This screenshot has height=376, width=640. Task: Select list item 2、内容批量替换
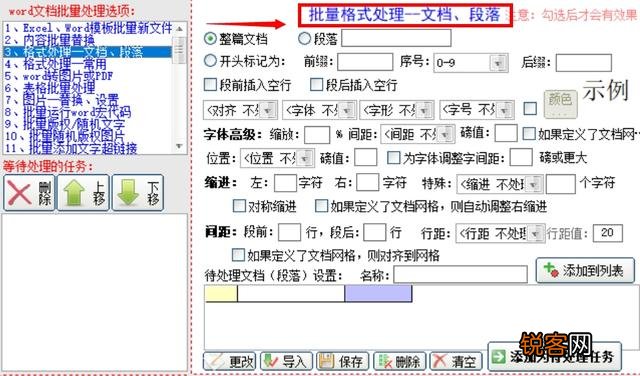(50, 40)
